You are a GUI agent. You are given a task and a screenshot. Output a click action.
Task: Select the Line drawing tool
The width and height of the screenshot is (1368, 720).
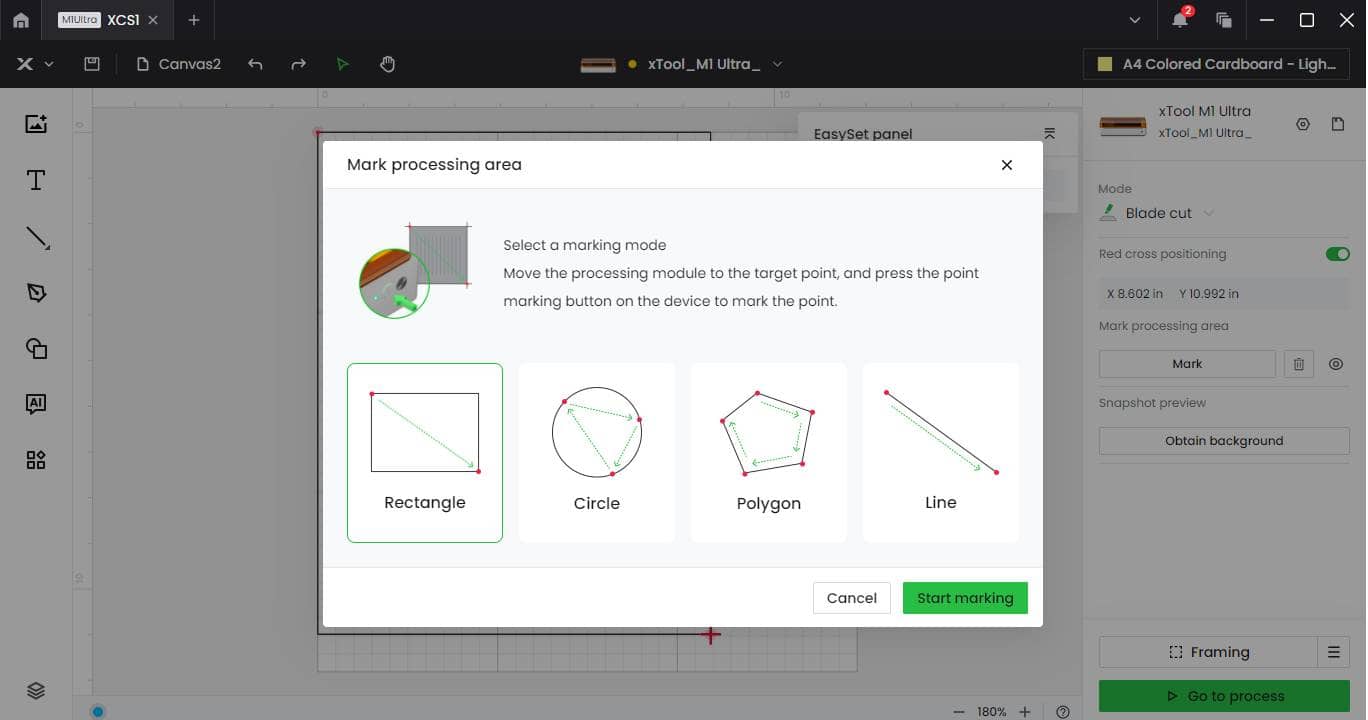click(36, 237)
